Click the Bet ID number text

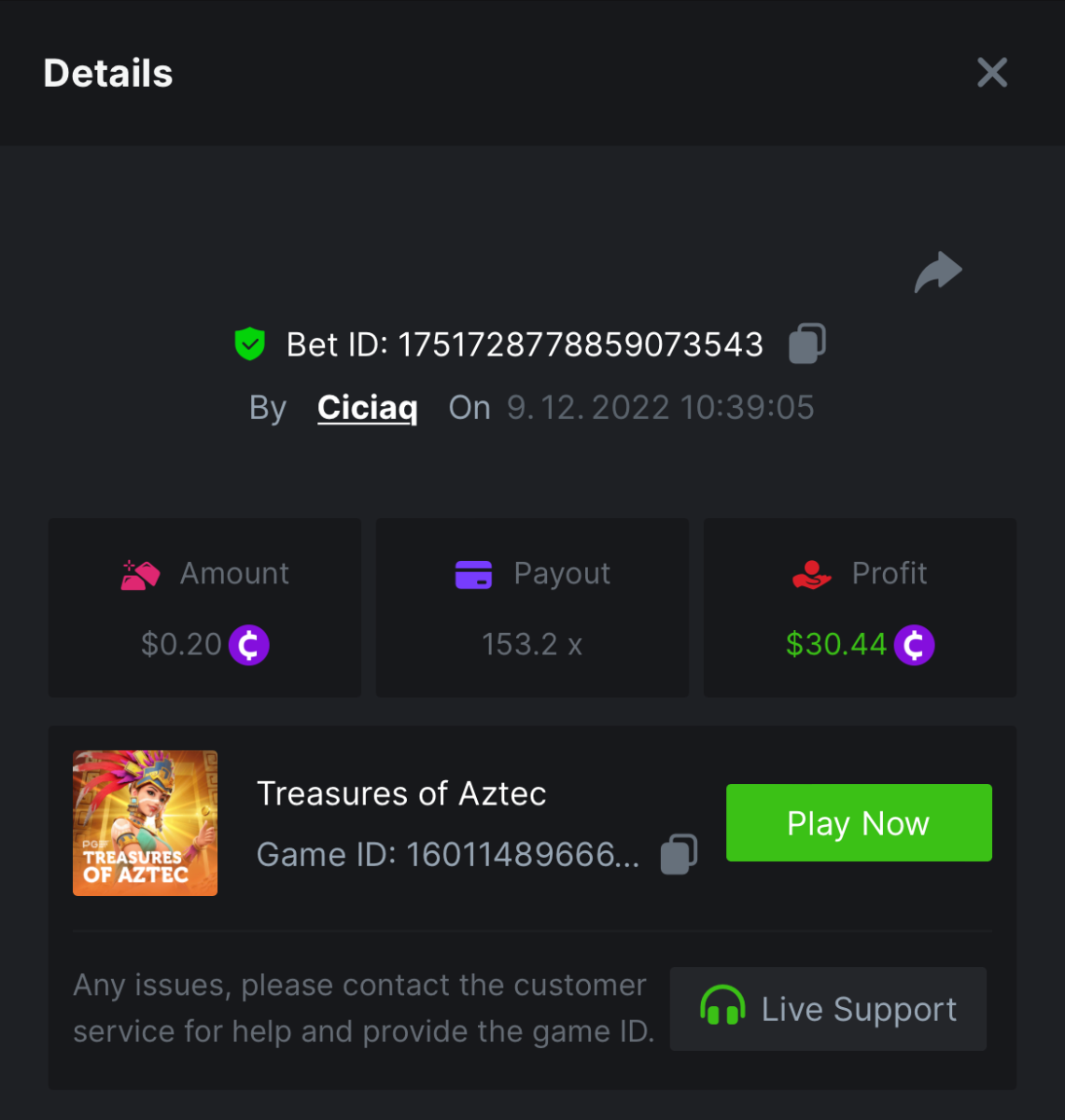point(581,344)
